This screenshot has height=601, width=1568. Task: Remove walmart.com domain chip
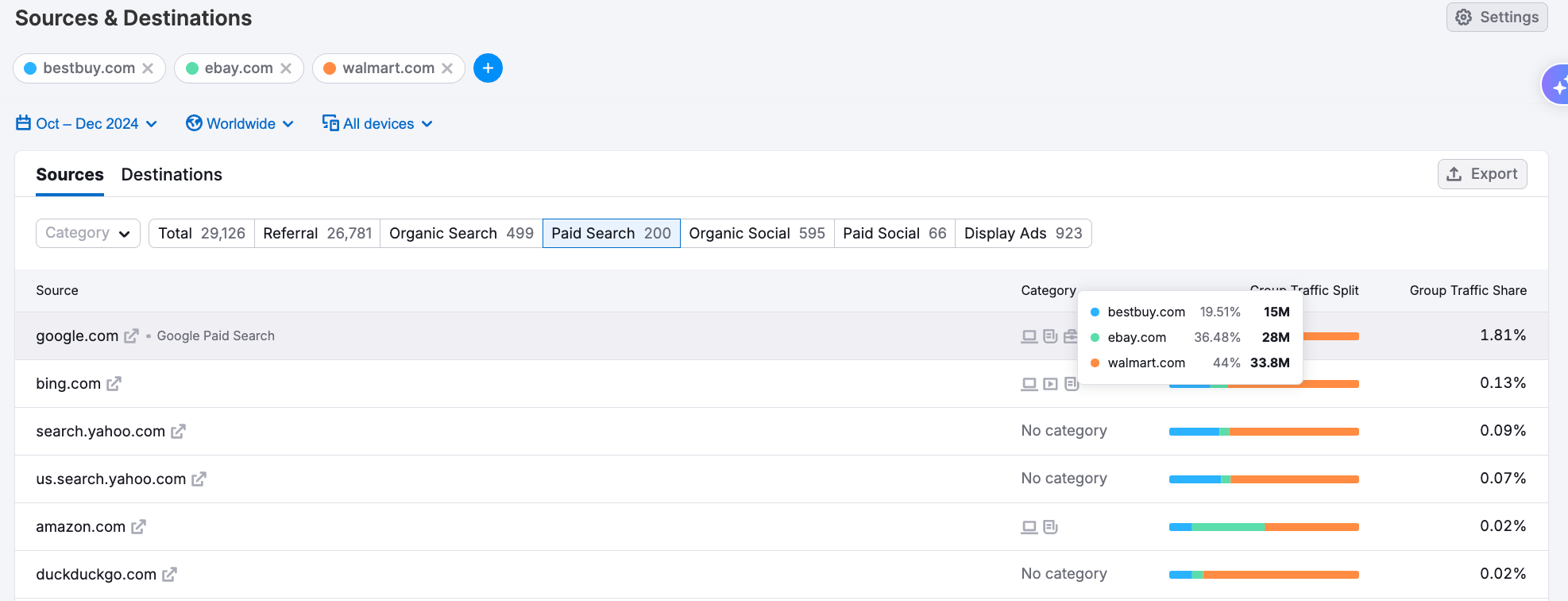tap(447, 68)
